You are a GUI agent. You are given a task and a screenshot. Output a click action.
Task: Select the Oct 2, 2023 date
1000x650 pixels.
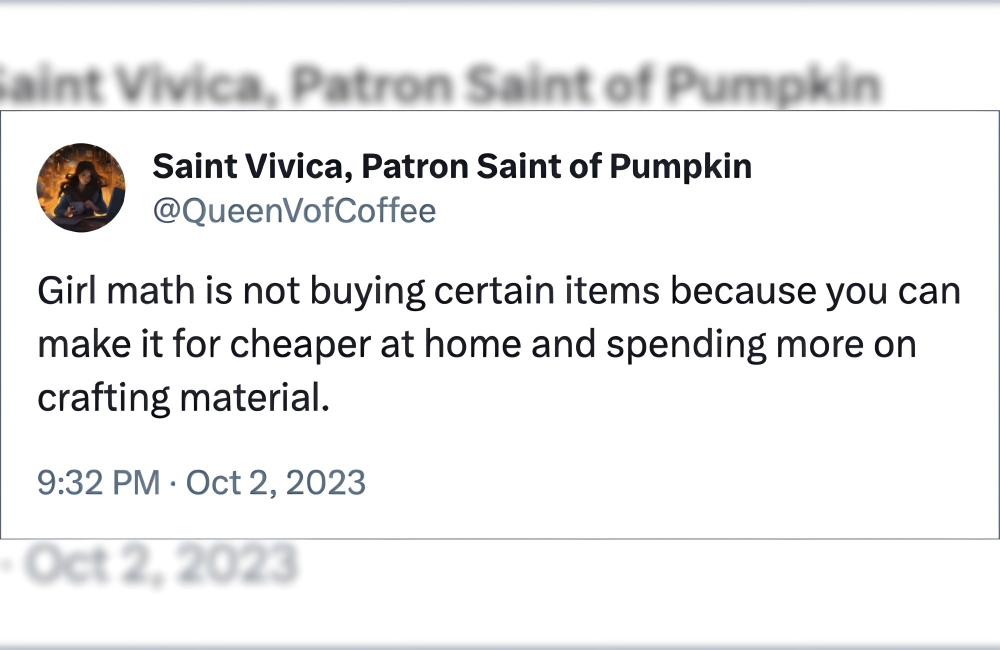(x=276, y=483)
